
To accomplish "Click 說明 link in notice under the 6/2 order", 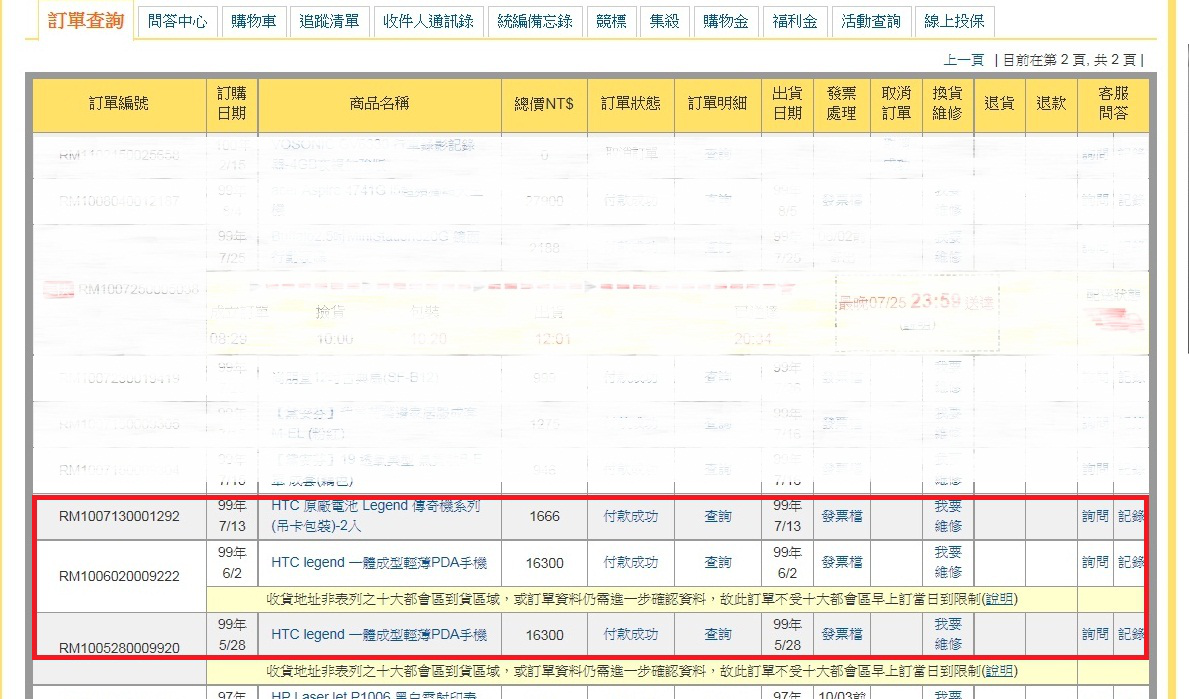I will click(x=1000, y=599).
